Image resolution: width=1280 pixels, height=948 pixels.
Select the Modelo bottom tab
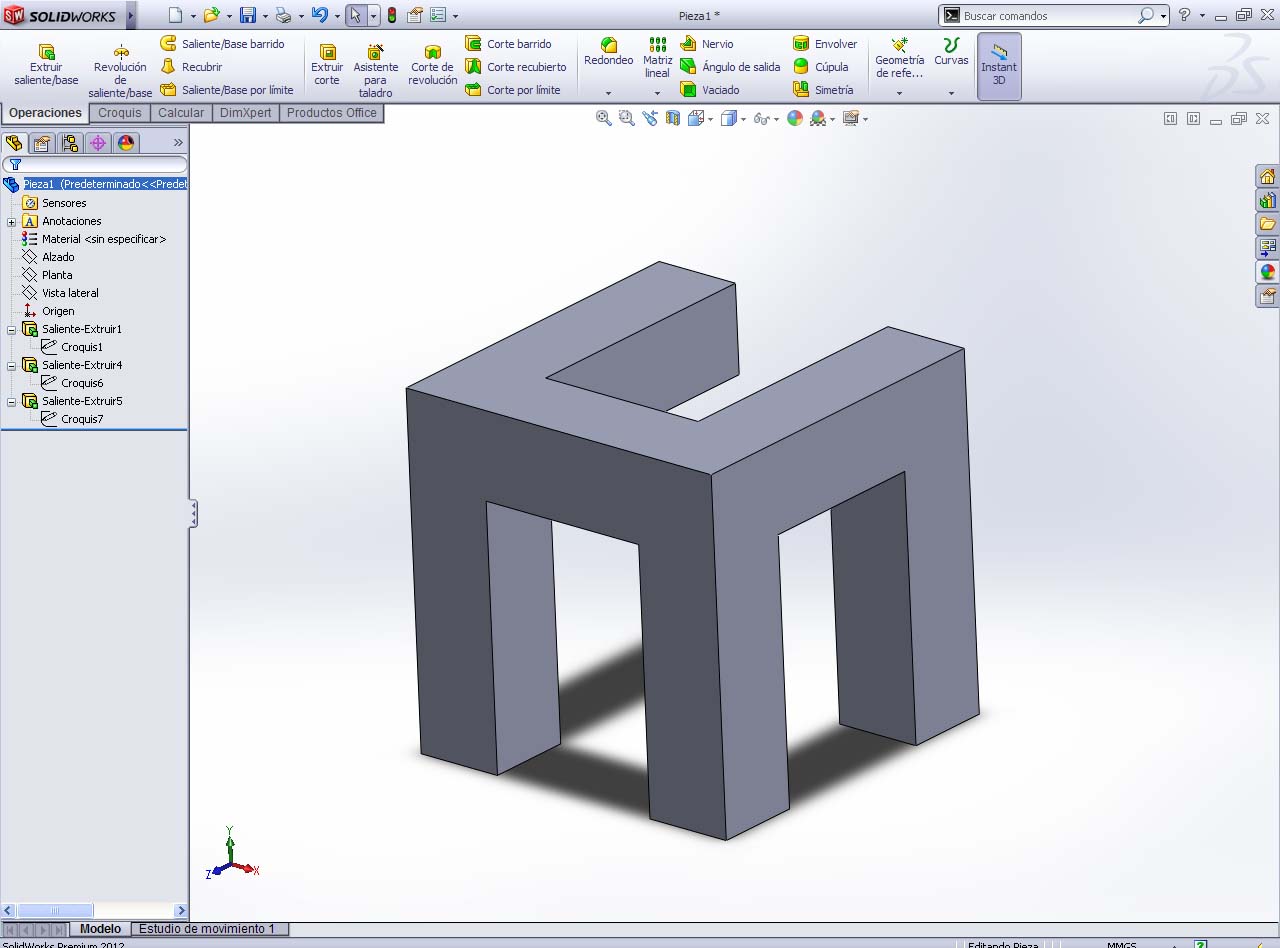(100, 929)
